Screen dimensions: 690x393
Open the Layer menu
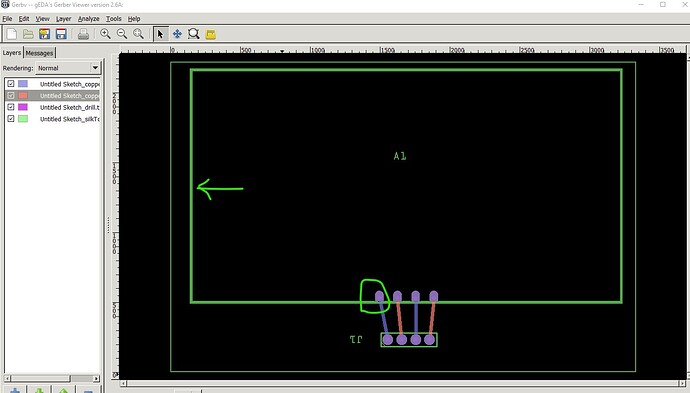[x=63, y=18]
